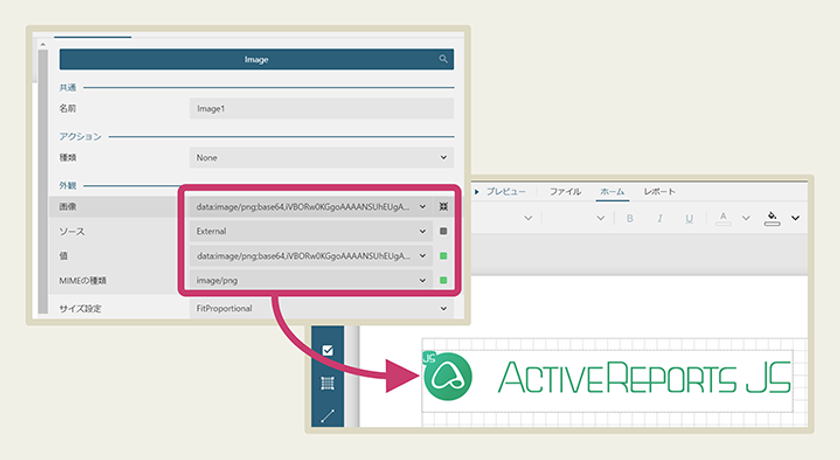
Task: Click the Image panel header bar
Action: tap(257, 59)
